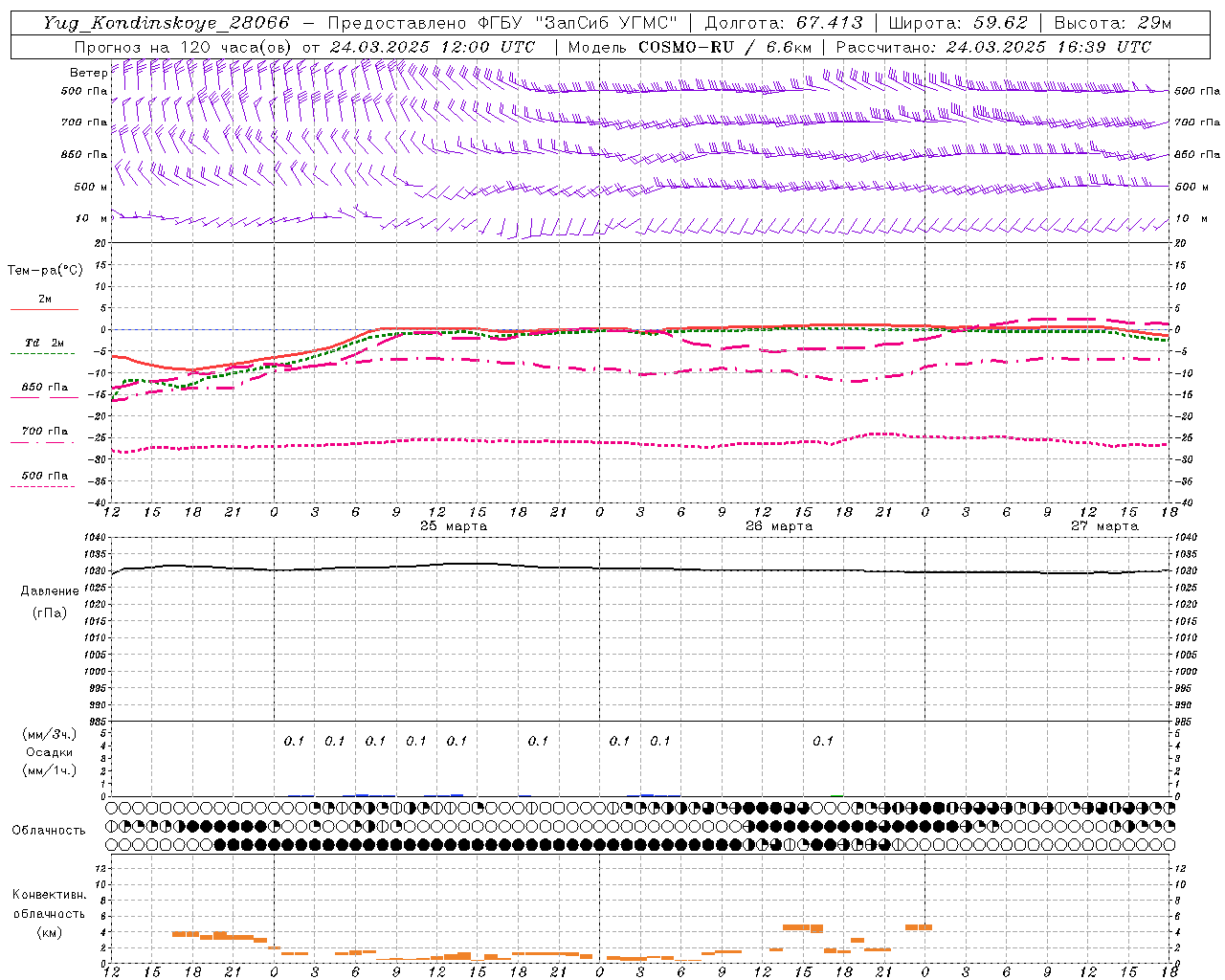Click the Тем-ра(°C) temperature label

pos(45,271)
